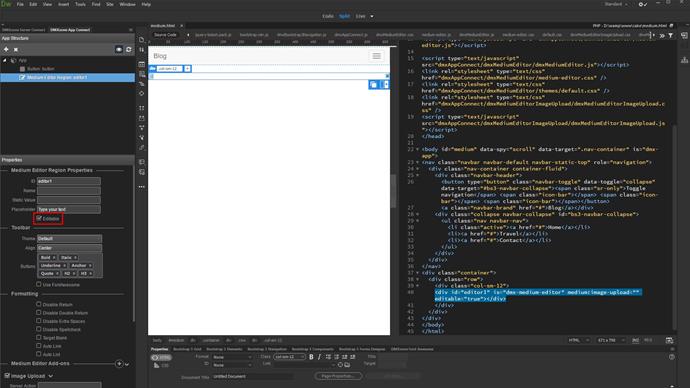
Task: Toggle App Structure eye visibility button
Action: pyautogui.click(x=119, y=50)
